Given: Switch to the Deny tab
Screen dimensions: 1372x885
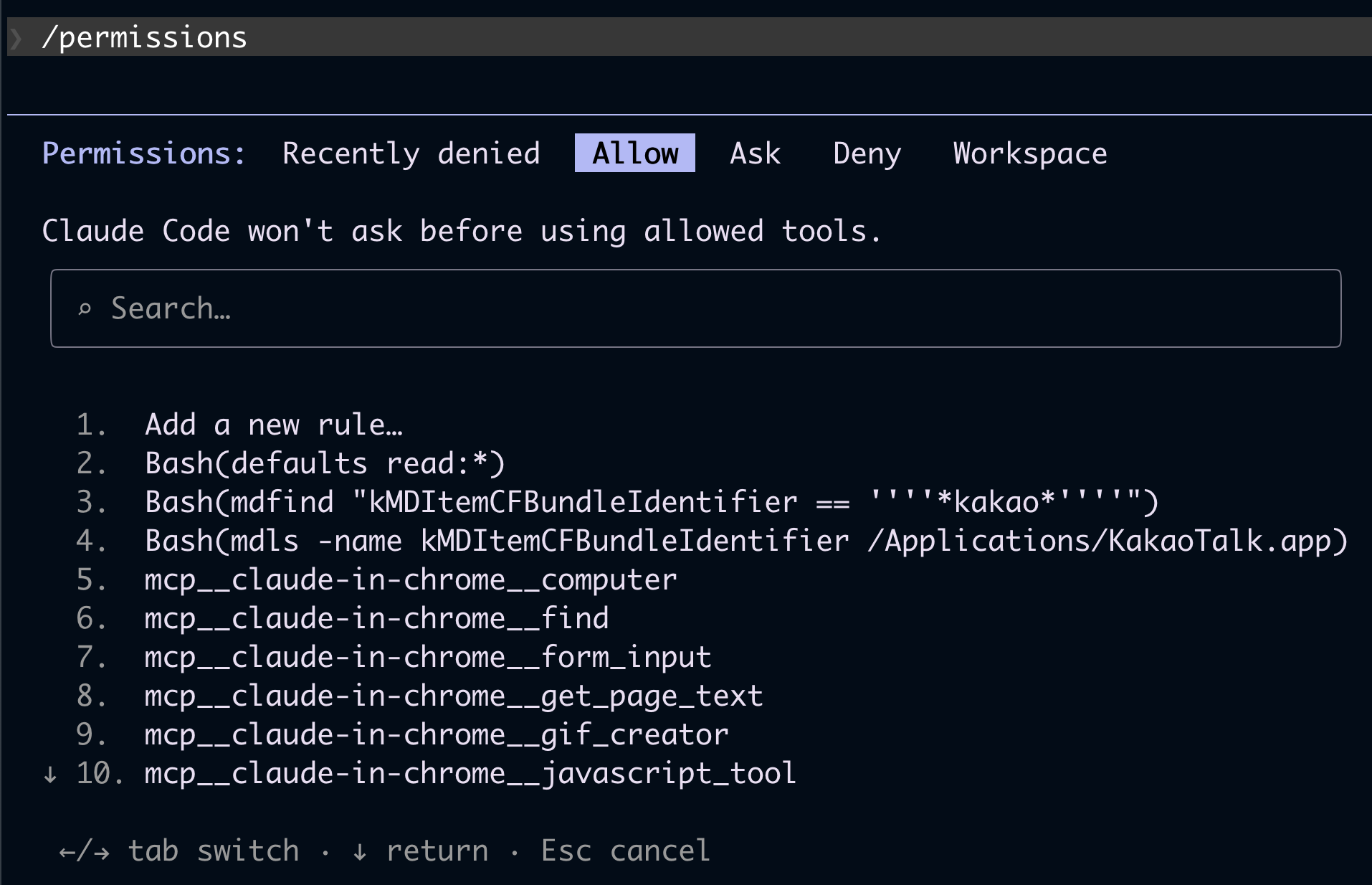Looking at the screenshot, I should click(867, 153).
